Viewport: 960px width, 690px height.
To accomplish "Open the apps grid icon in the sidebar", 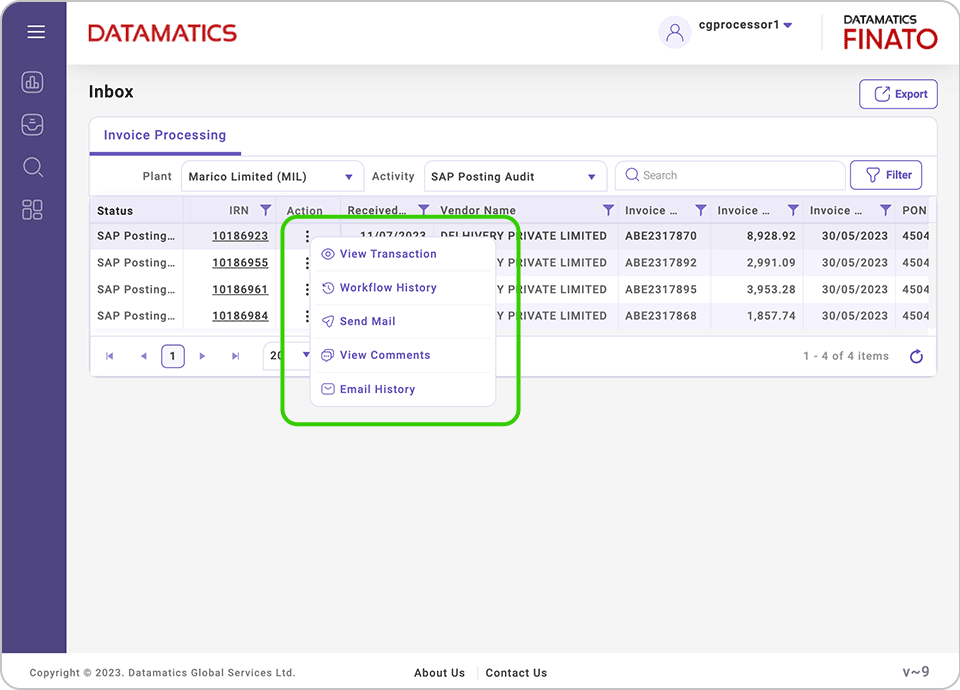I will pyautogui.click(x=32, y=210).
